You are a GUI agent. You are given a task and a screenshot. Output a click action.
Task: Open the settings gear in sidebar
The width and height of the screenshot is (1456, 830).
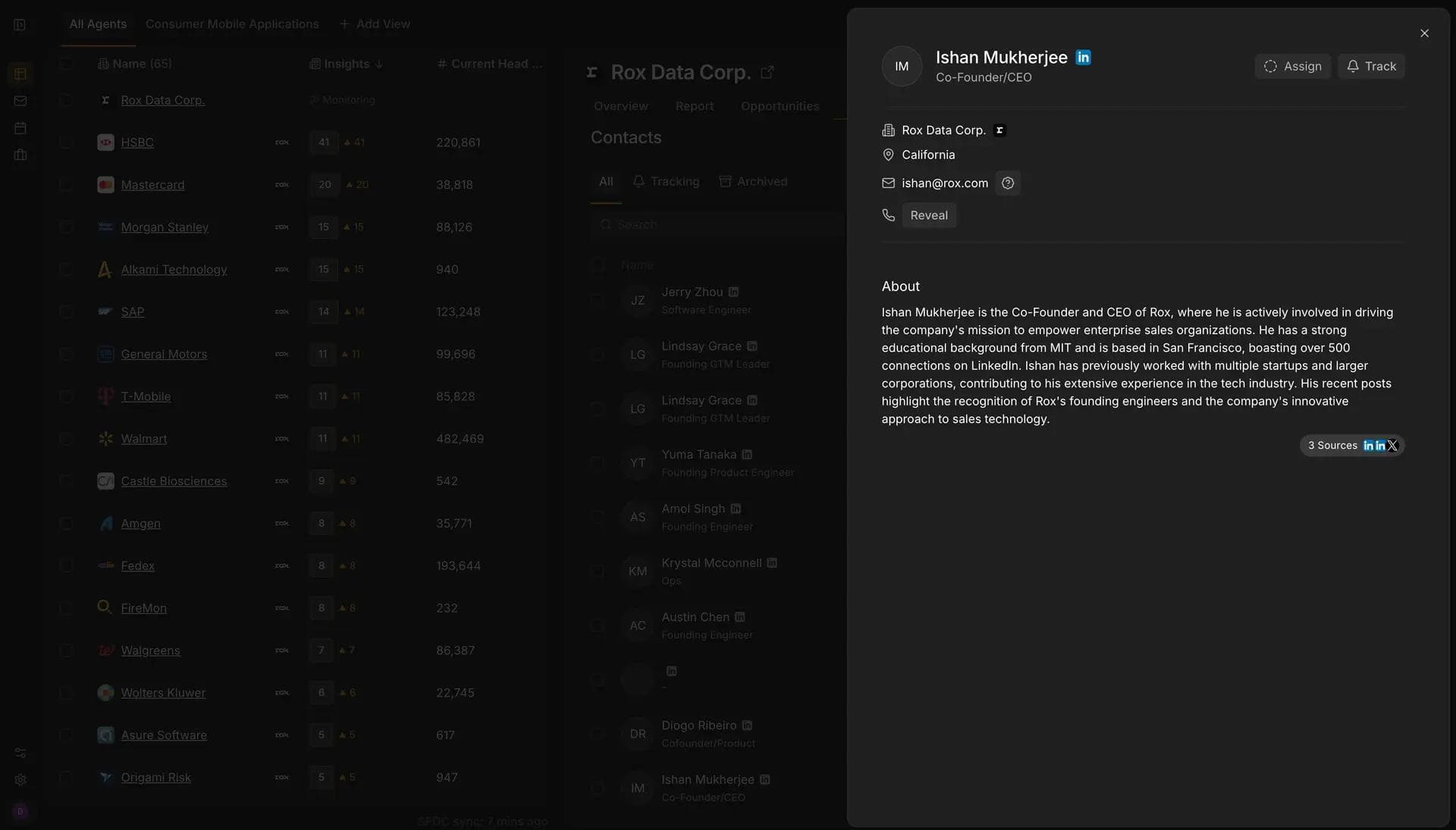pyautogui.click(x=20, y=780)
